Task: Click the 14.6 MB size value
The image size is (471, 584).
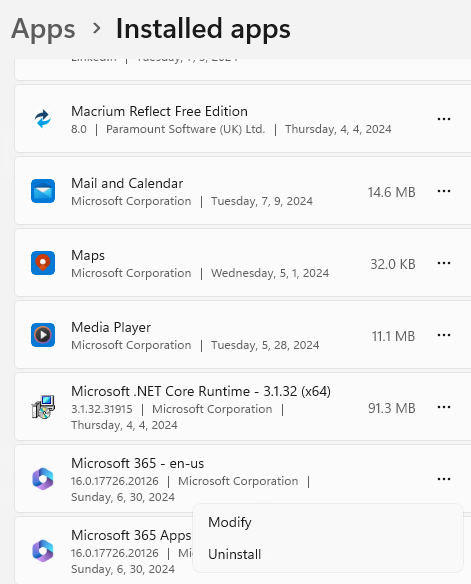Action: pos(392,192)
